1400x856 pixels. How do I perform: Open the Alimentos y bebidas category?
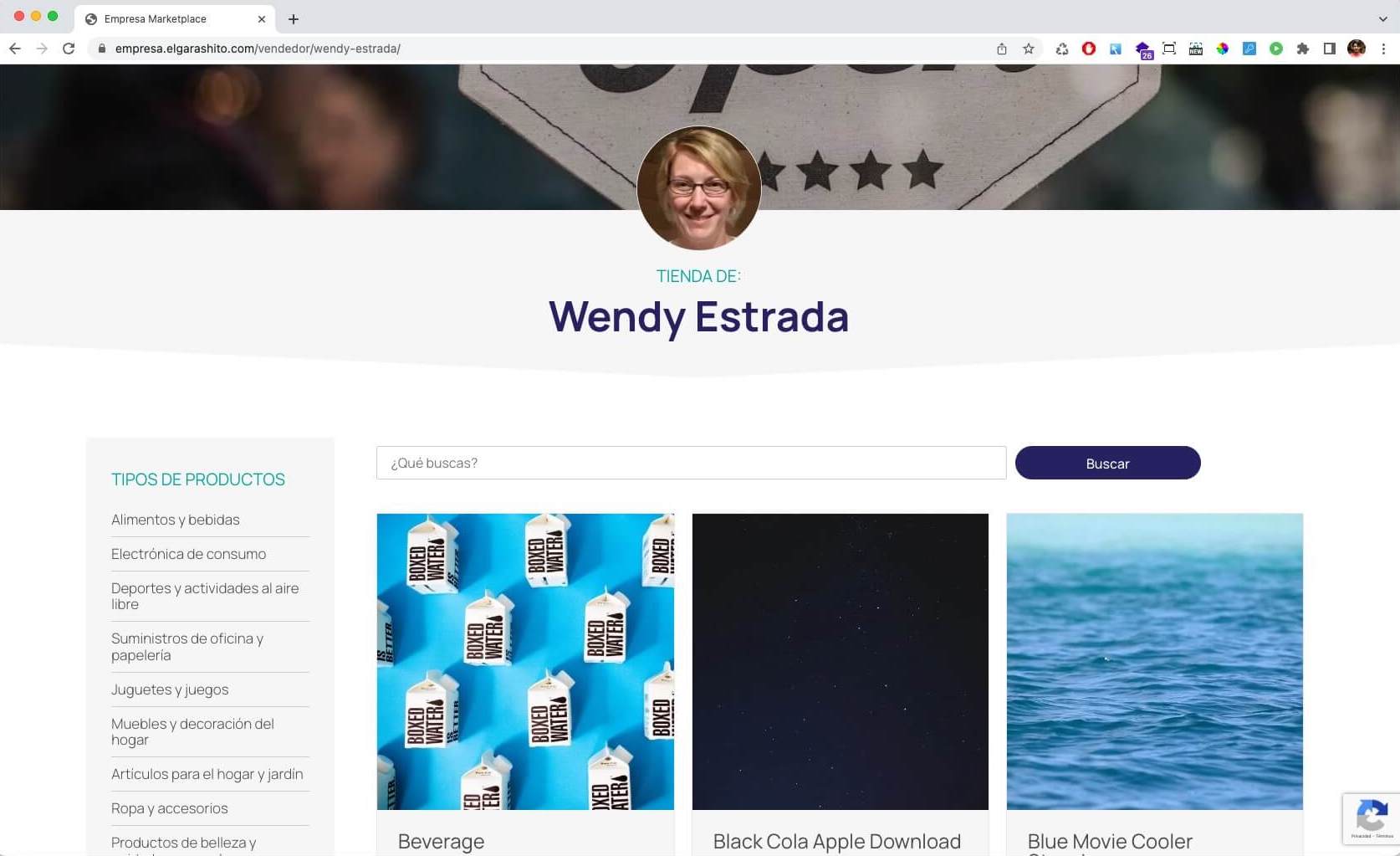pyautogui.click(x=176, y=520)
